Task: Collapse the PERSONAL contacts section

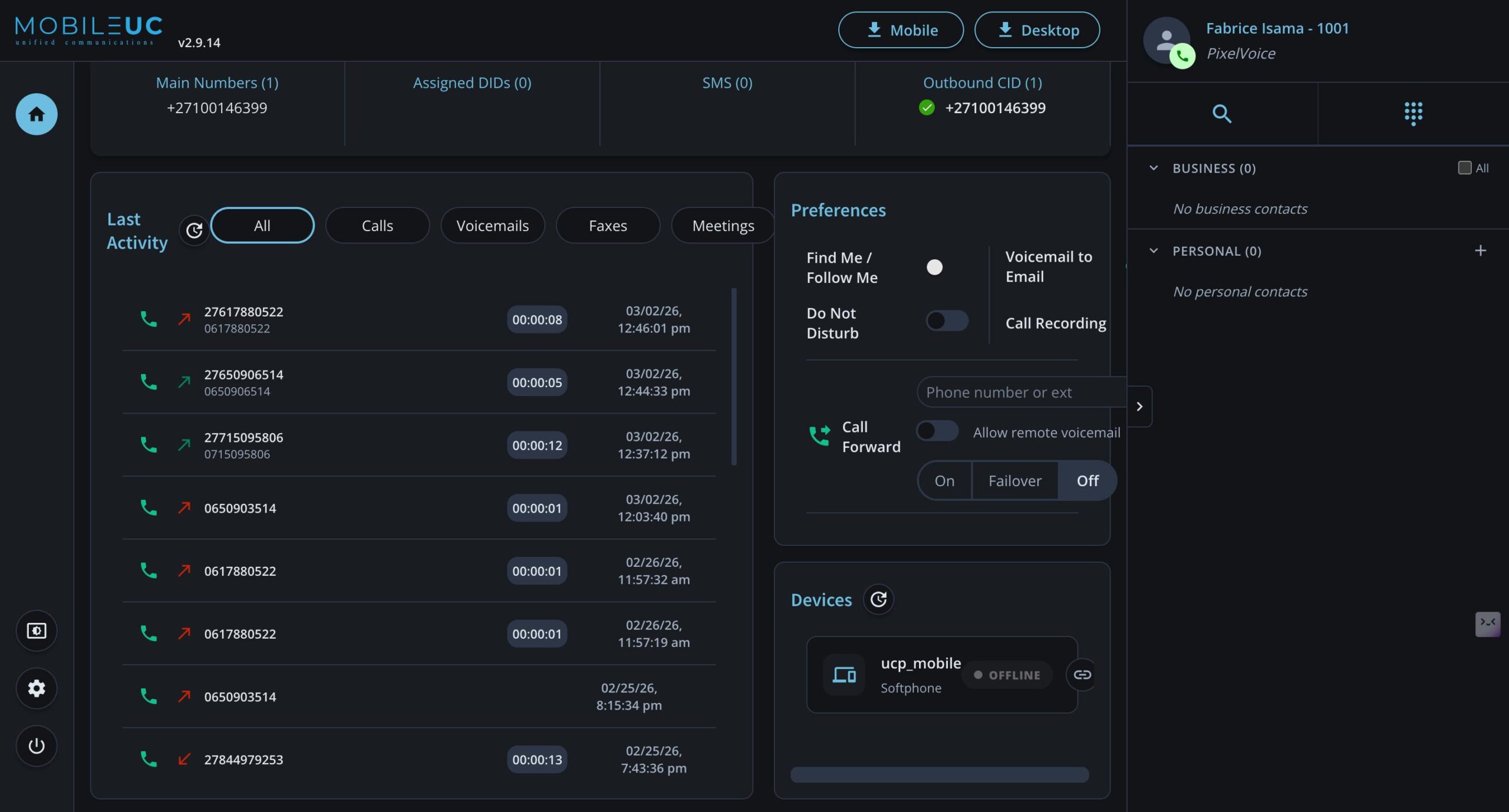Action: [x=1154, y=251]
